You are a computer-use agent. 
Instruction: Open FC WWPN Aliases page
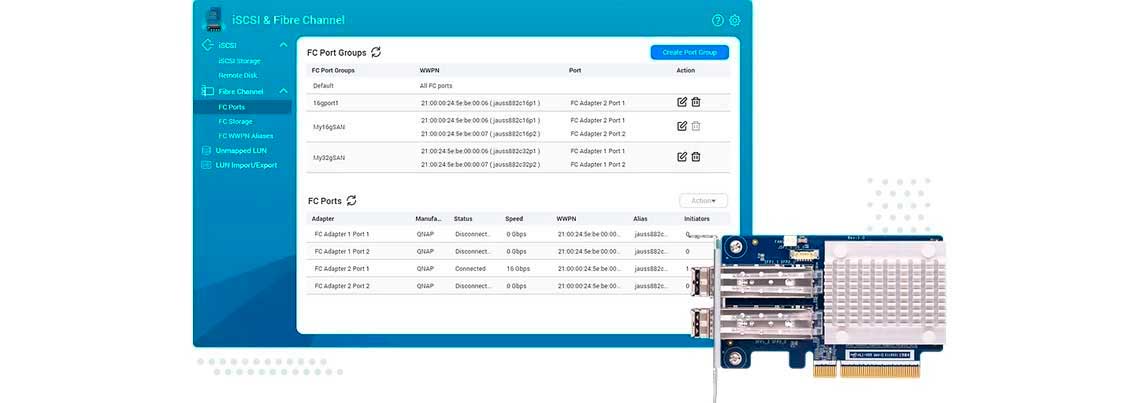click(x=245, y=135)
